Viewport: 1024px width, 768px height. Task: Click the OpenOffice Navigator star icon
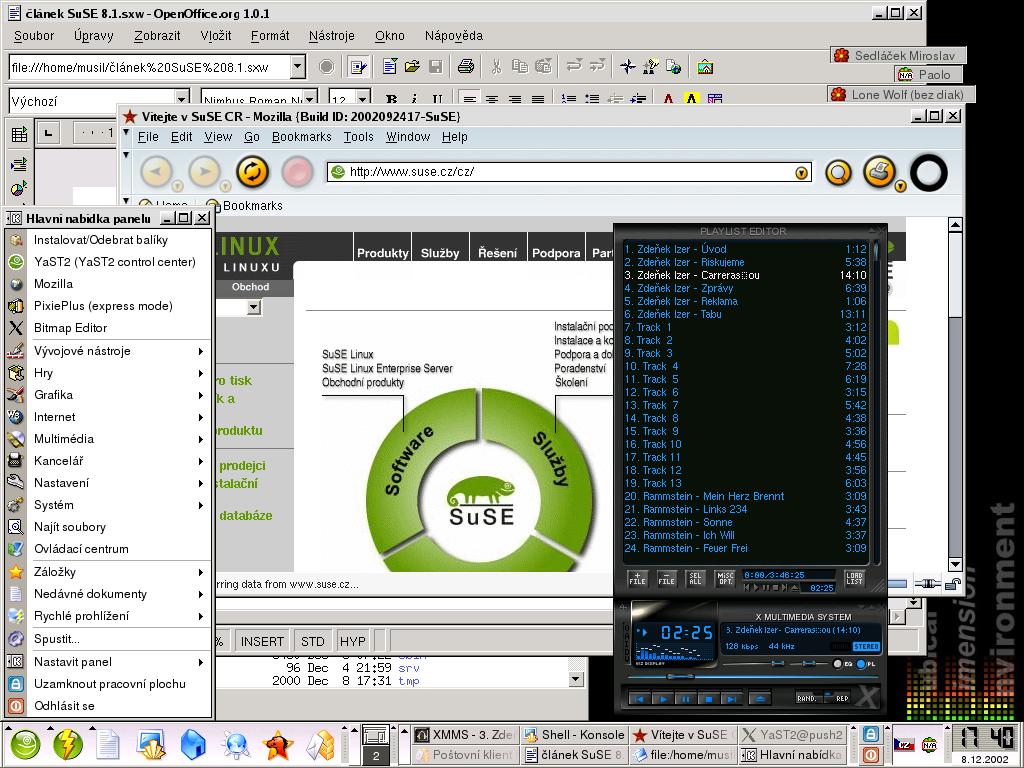[x=628, y=67]
